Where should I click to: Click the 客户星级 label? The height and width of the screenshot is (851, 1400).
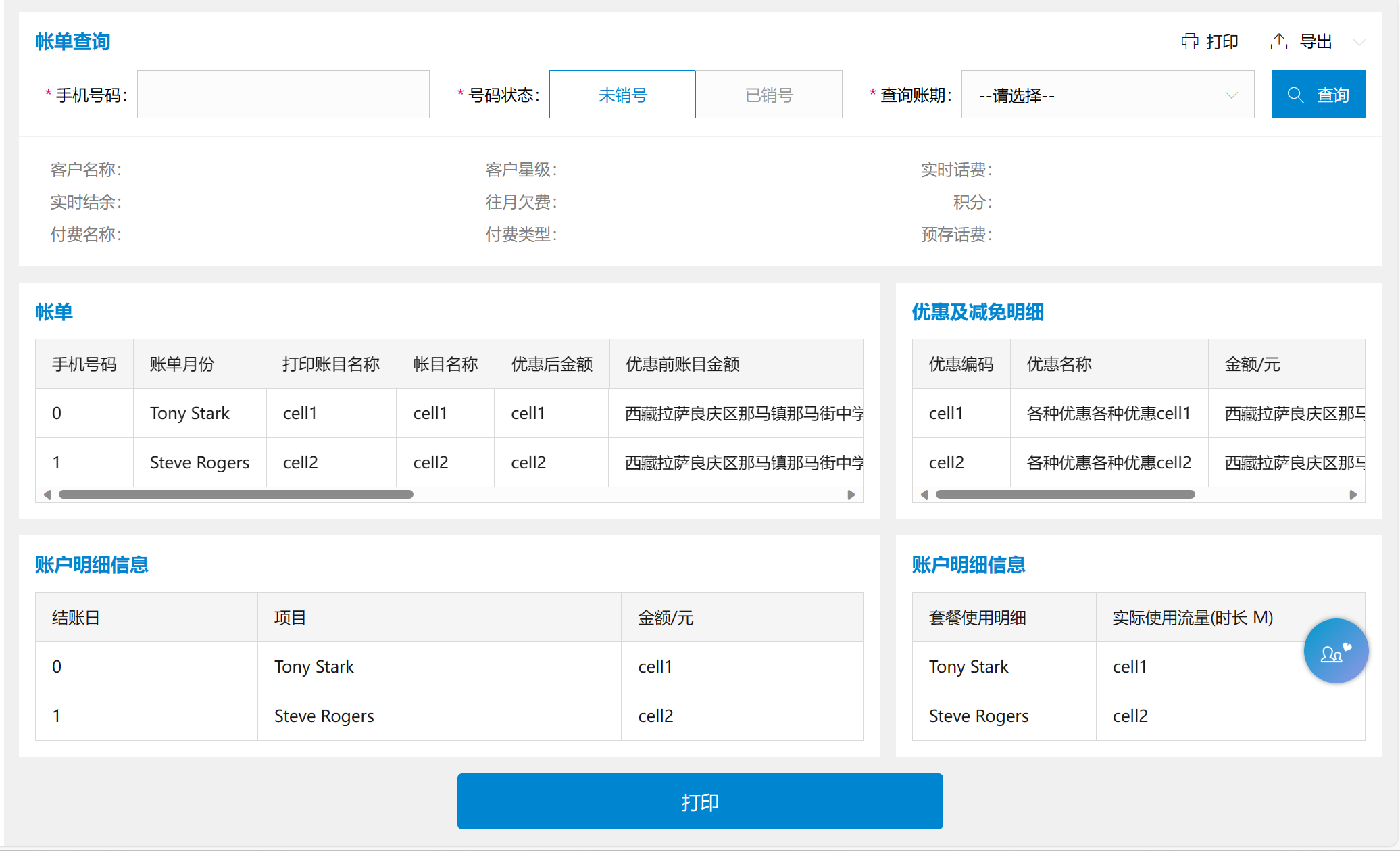tap(521, 170)
